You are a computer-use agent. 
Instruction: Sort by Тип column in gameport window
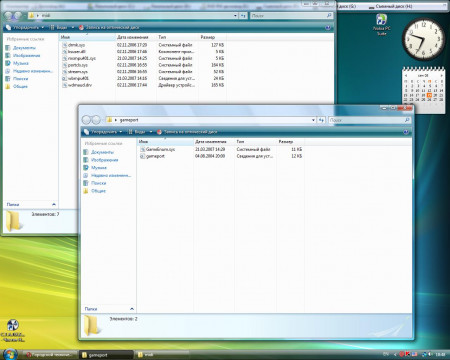click(255, 142)
